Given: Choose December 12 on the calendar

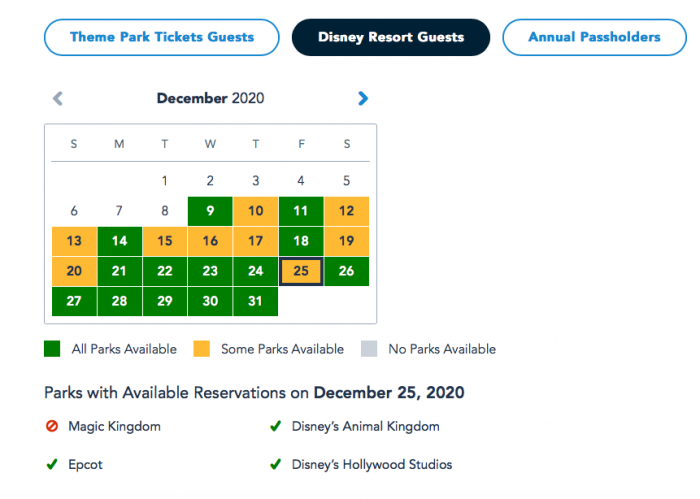Looking at the screenshot, I should (x=347, y=211).
